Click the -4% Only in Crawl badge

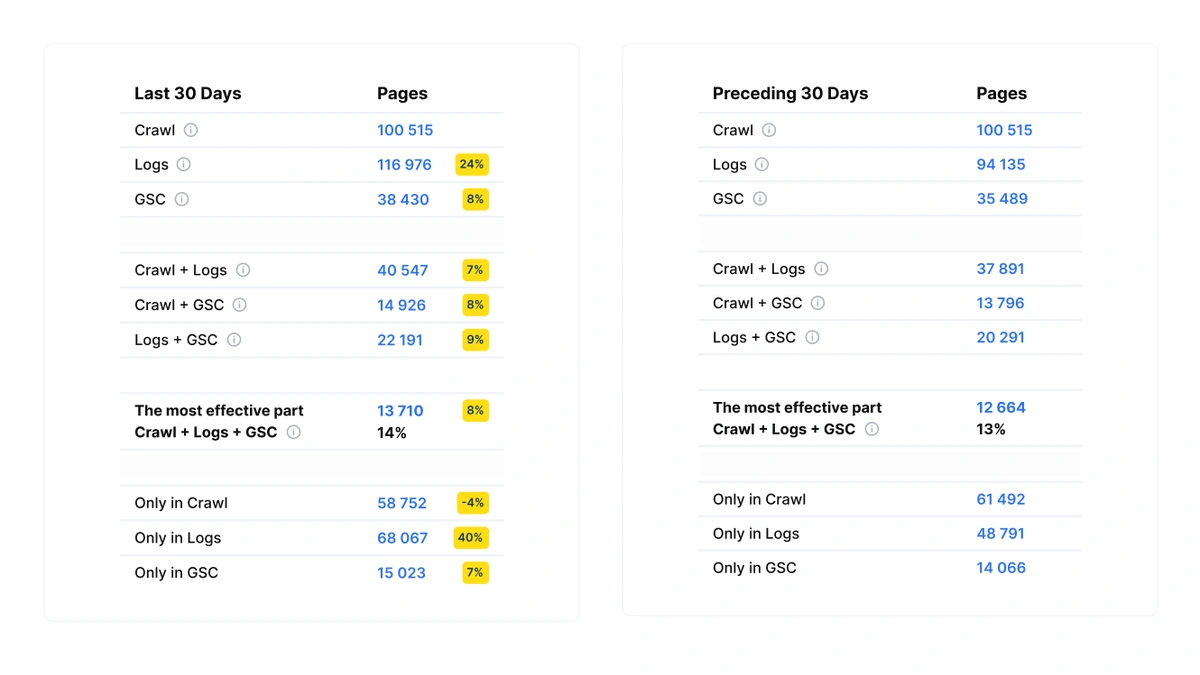[472, 503]
